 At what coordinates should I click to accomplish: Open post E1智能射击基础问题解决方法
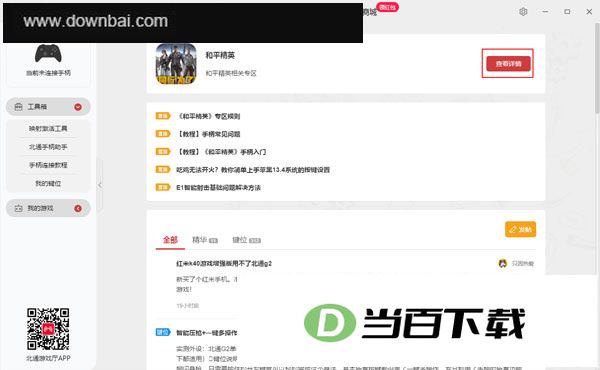[218, 188]
